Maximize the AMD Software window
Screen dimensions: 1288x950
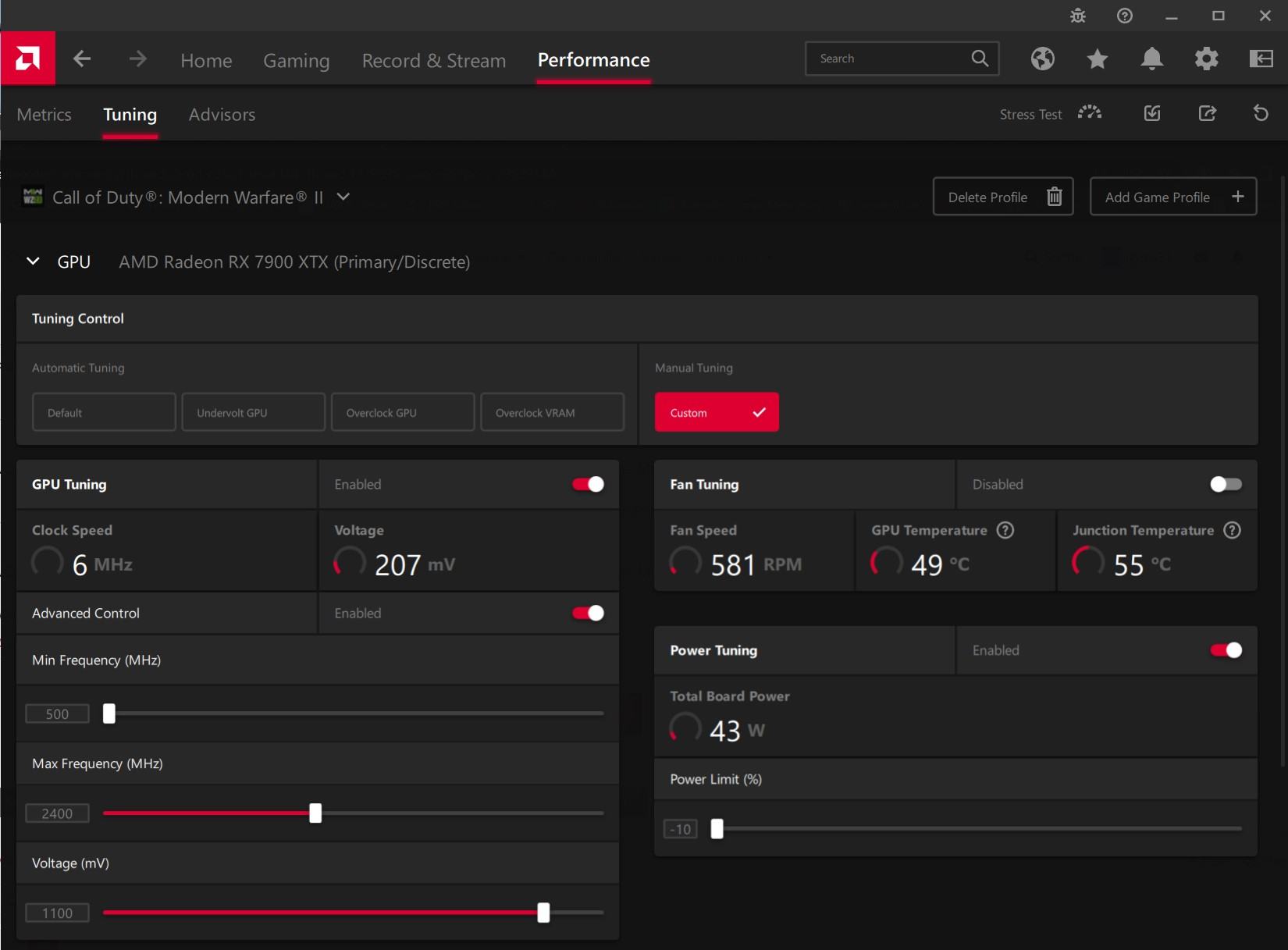tap(1219, 16)
